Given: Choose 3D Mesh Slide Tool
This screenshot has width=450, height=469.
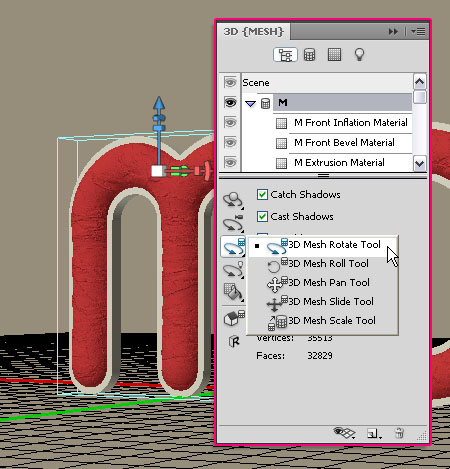Looking at the screenshot, I should 323,302.
